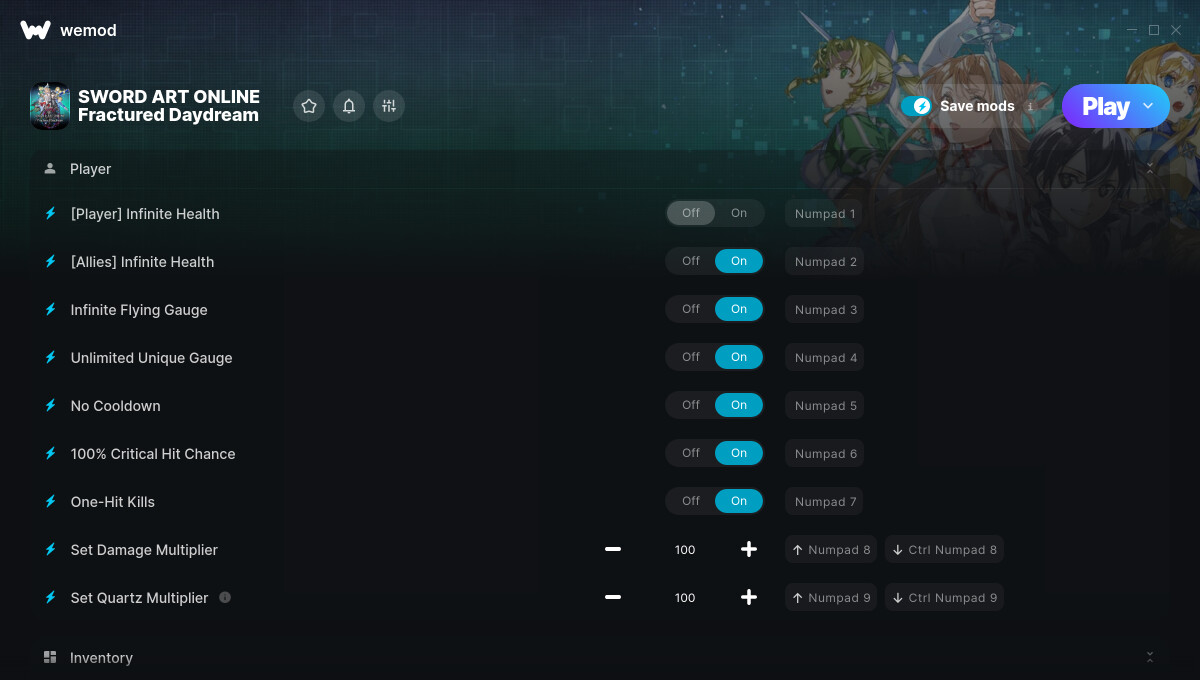Viewport: 1200px width, 680px height.
Task: Click the Play button
Action: coord(1105,106)
